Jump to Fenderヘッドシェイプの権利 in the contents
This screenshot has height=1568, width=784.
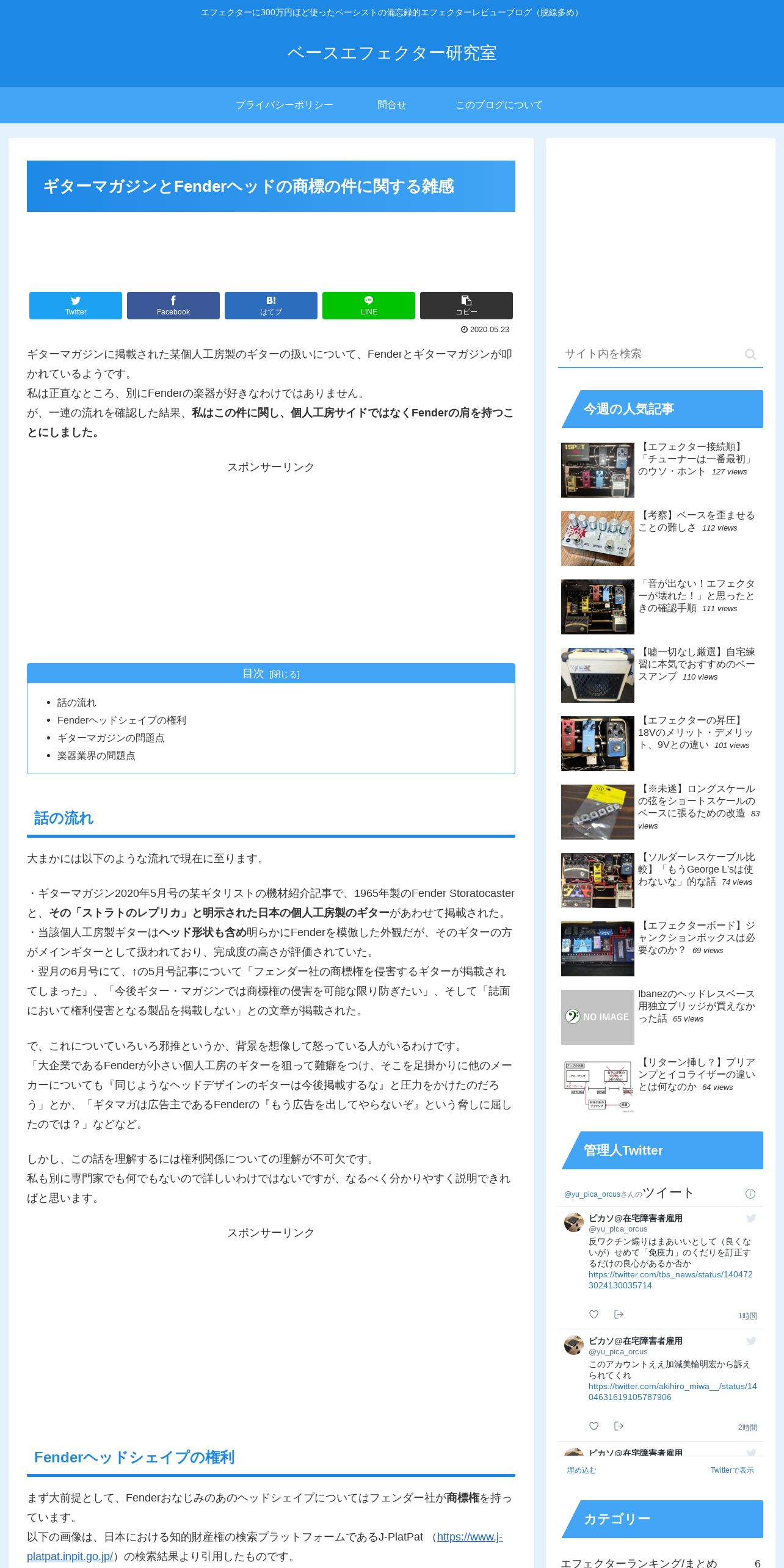point(122,720)
